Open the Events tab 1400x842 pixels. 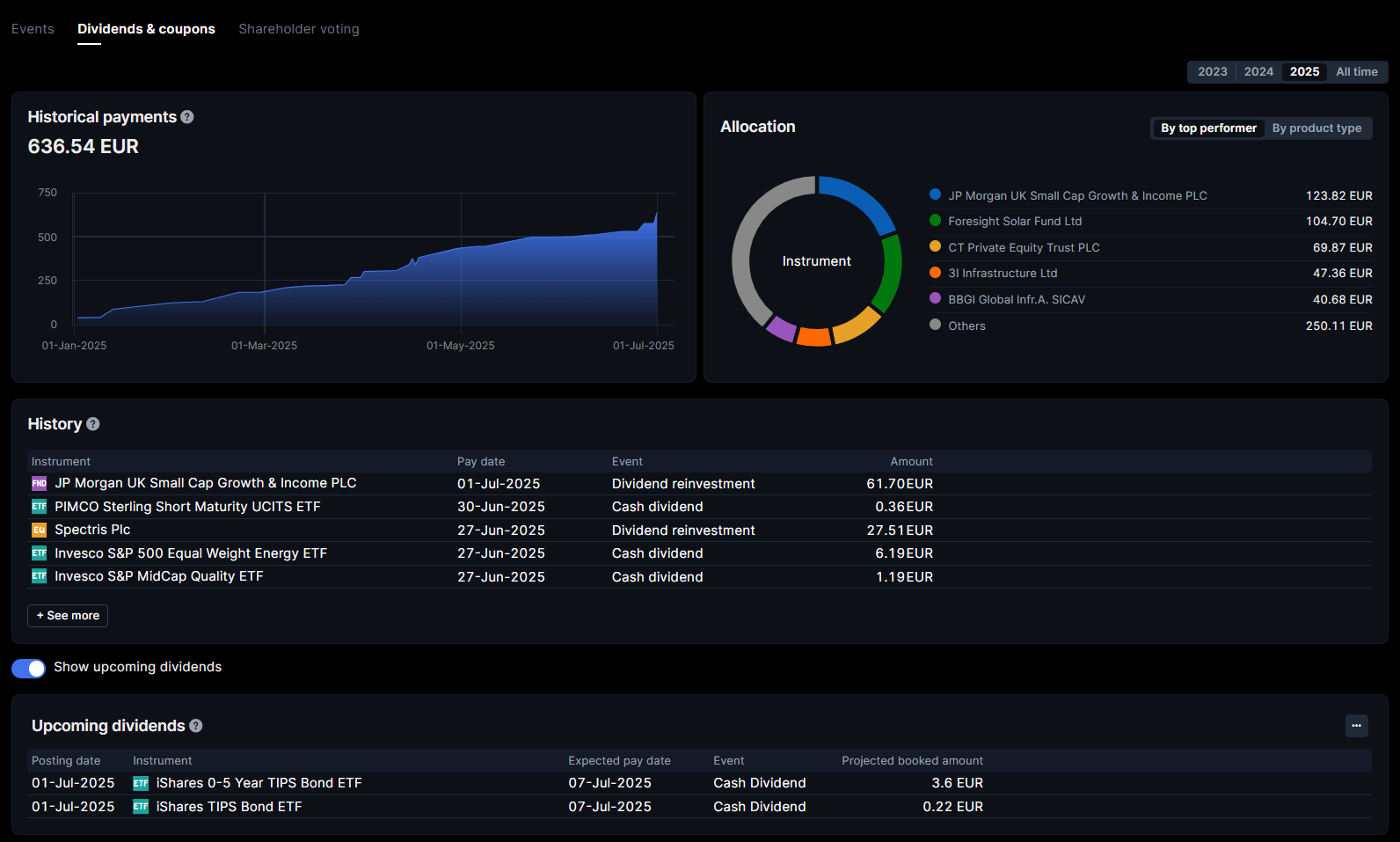click(x=33, y=29)
